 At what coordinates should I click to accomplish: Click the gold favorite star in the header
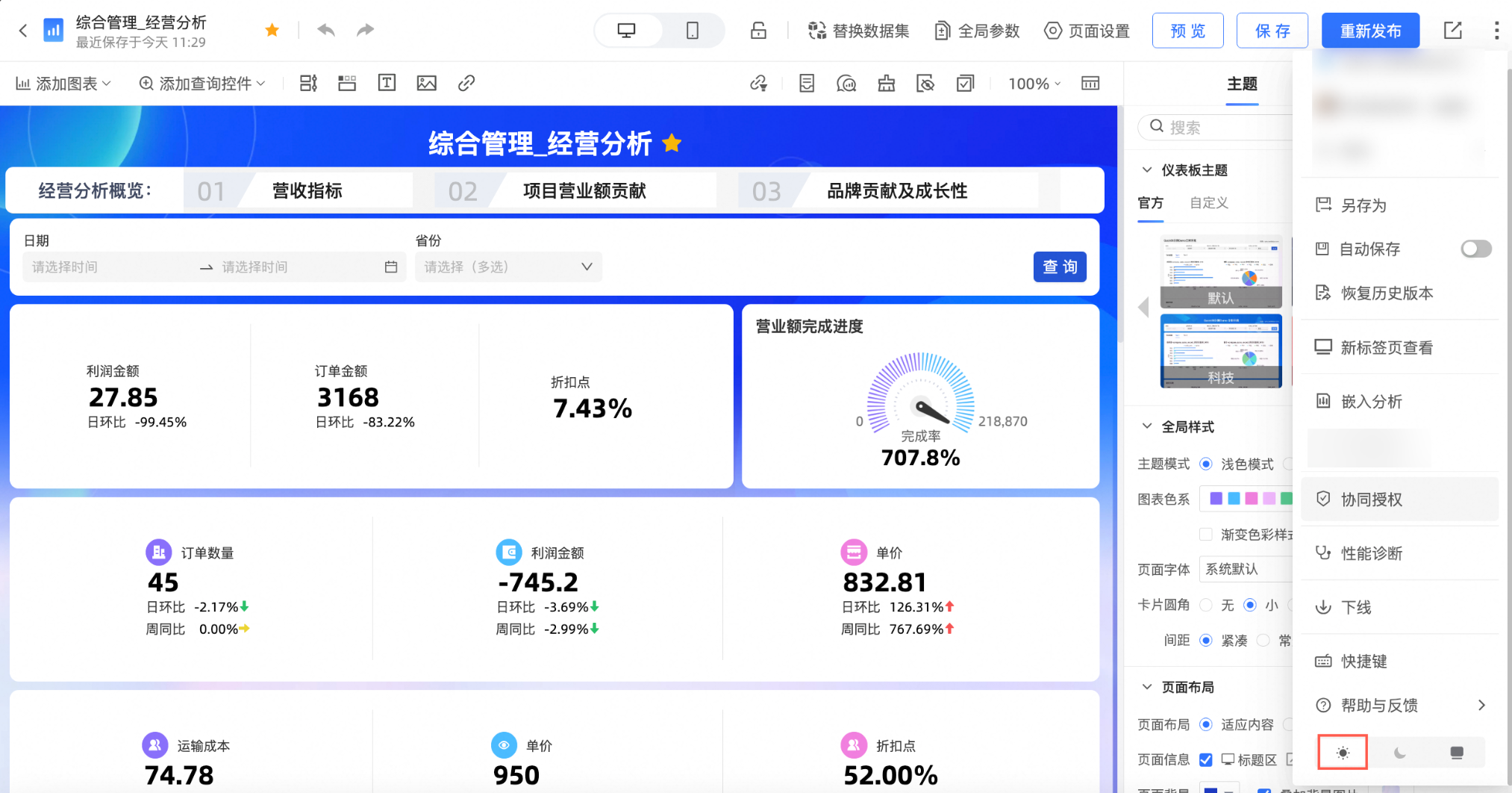[x=272, y=30]
